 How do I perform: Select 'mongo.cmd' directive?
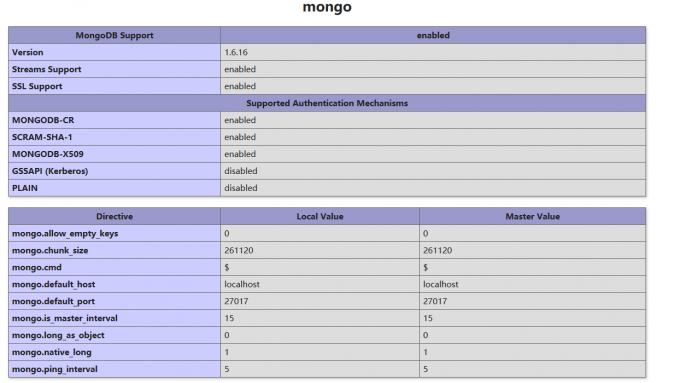pyautogui.click(x=37, y=267)
